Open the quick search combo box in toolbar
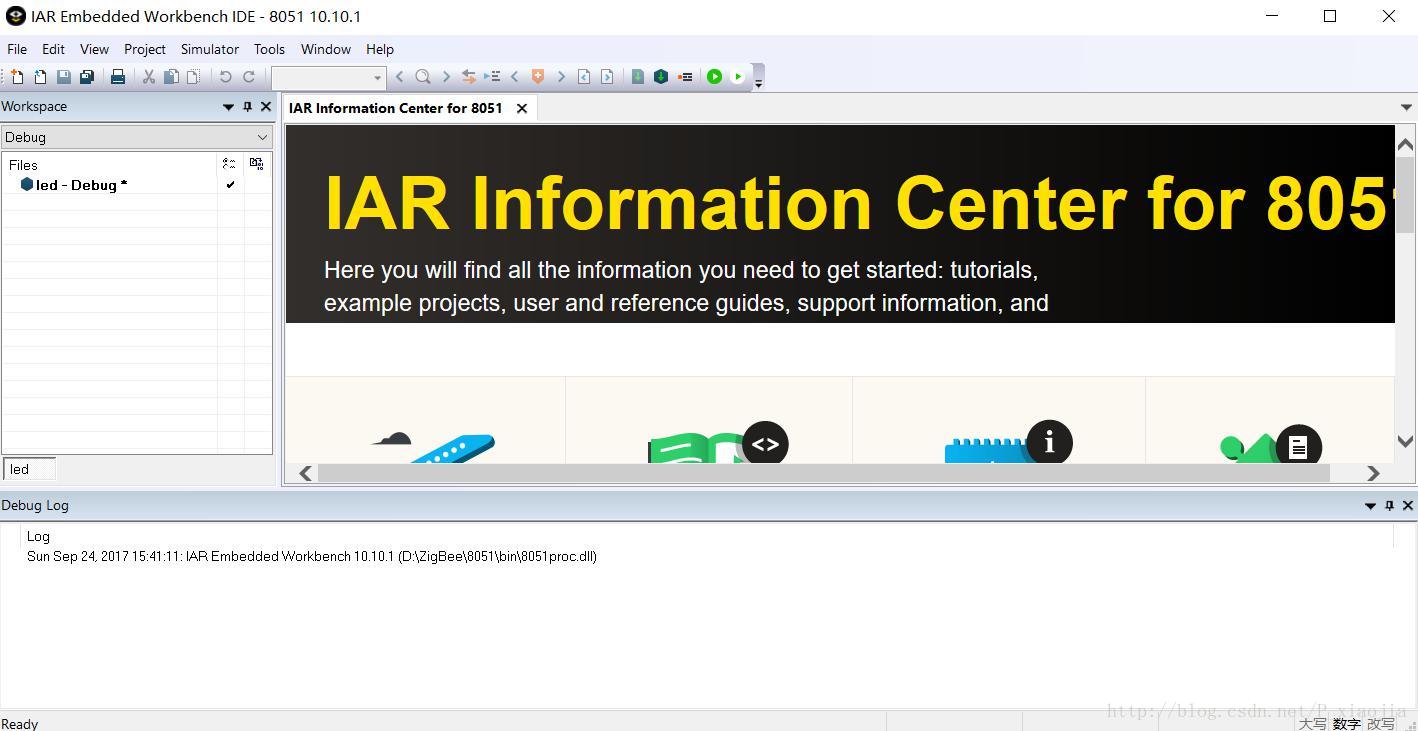The image size is (1418, 731). click(x=329, y=77)
